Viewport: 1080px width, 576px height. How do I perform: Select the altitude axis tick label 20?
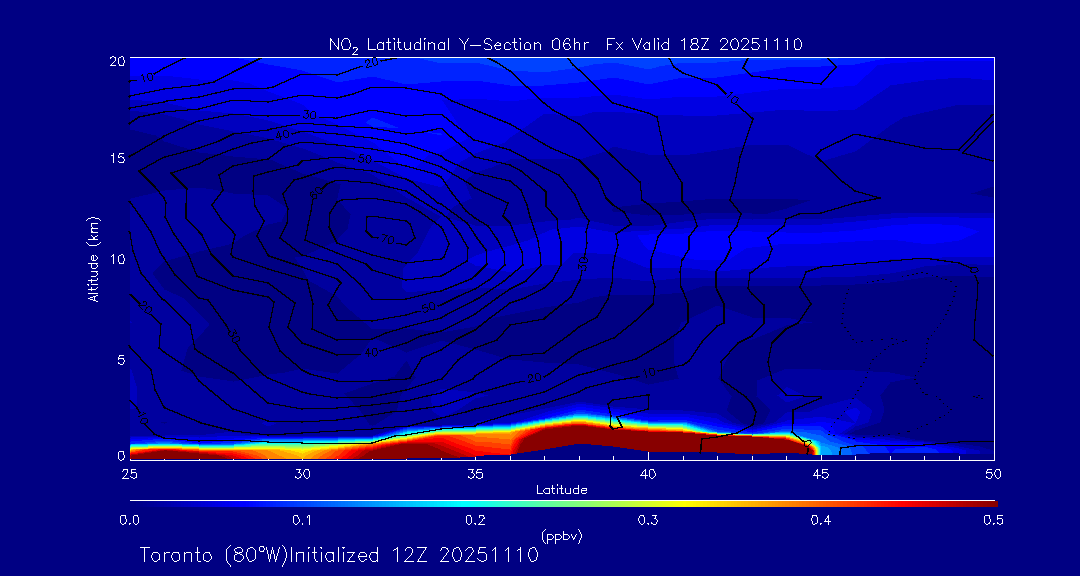click(116, 60)
